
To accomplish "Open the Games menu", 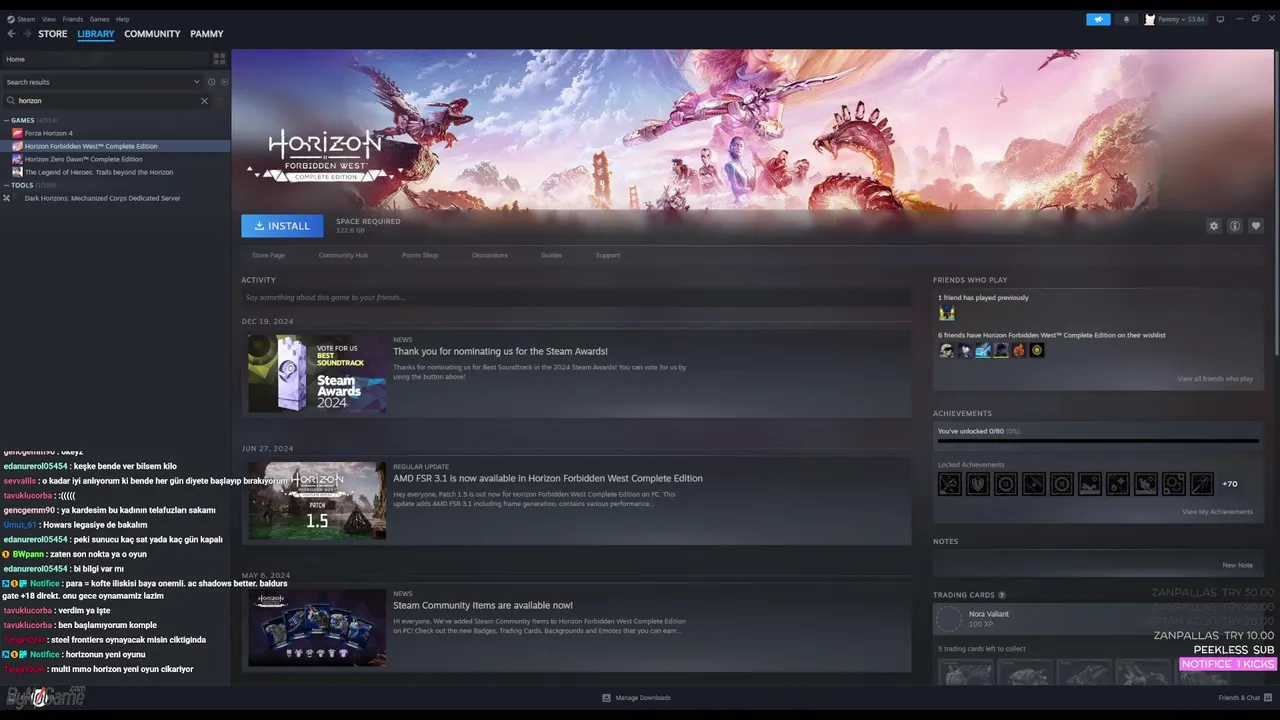I will pyautogui.click(x=100, y=19).
